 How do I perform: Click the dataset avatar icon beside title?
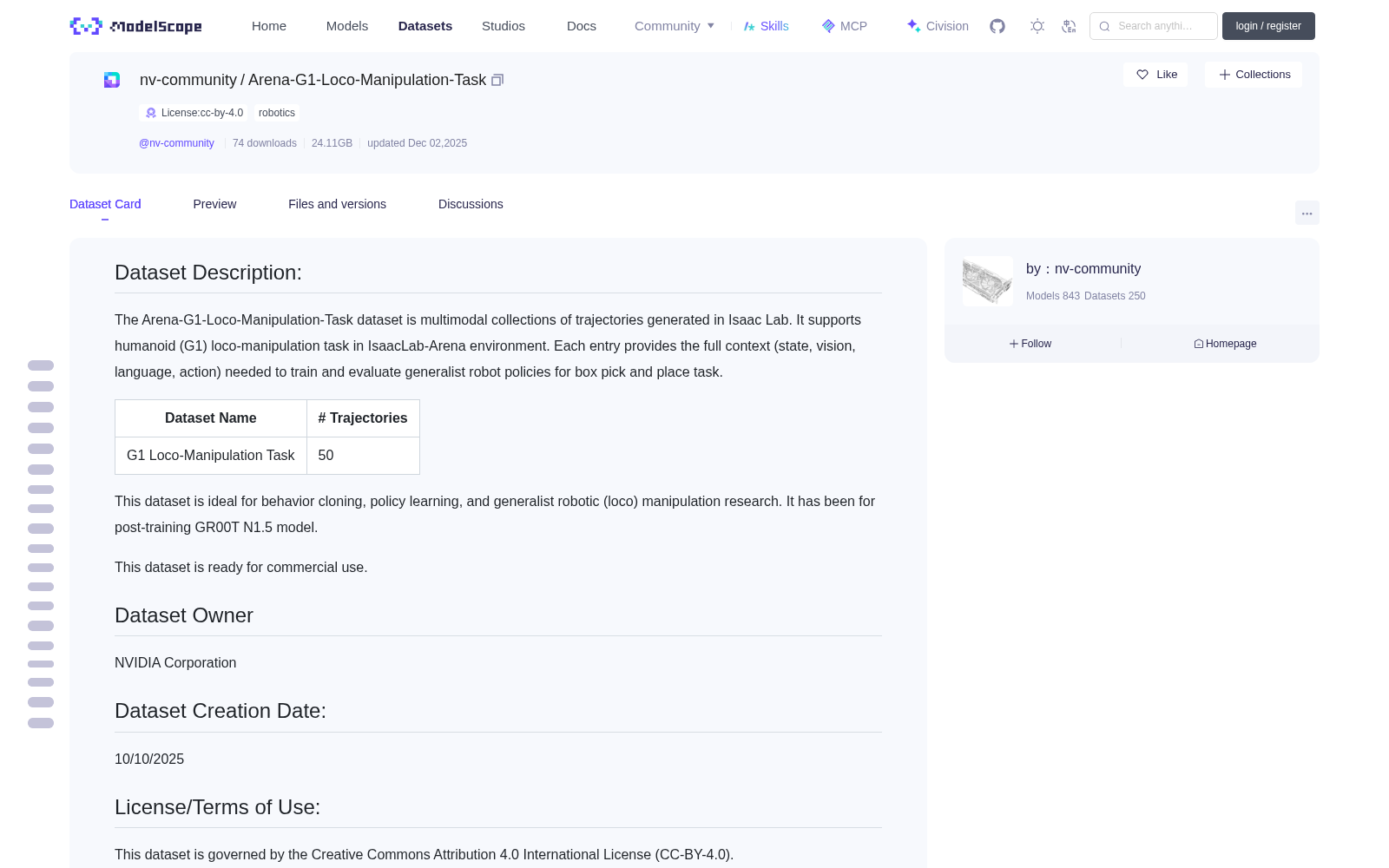(112, 80)
